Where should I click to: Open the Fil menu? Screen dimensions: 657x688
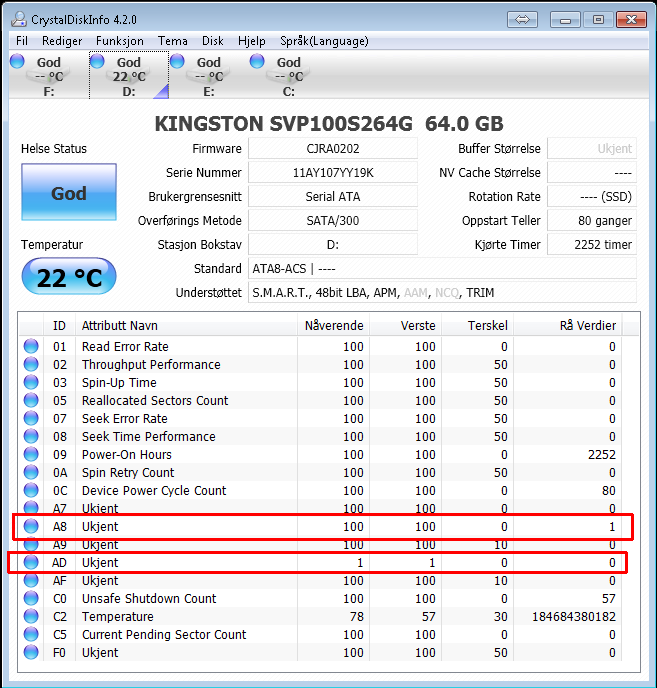click(x=22, y=41)
